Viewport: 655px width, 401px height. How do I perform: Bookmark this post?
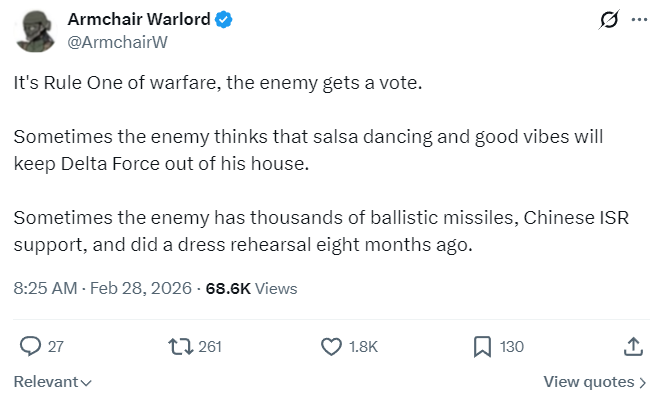click(482, 346)
